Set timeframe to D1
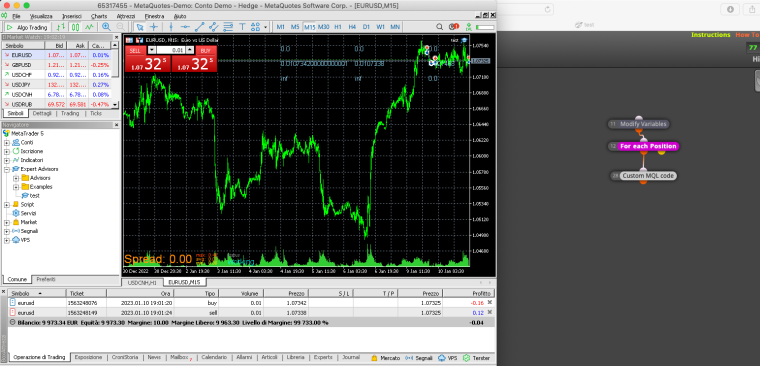 (366, 27)
